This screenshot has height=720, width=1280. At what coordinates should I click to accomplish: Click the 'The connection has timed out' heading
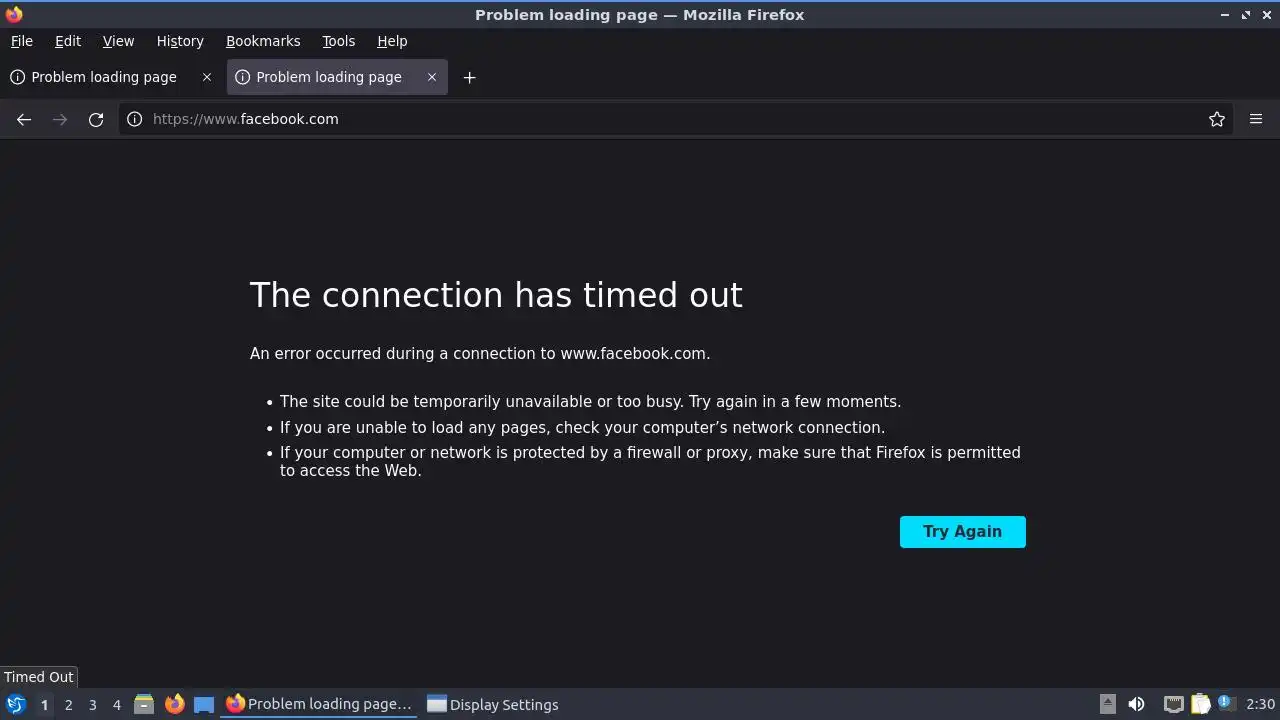click(x=496, y=295)
